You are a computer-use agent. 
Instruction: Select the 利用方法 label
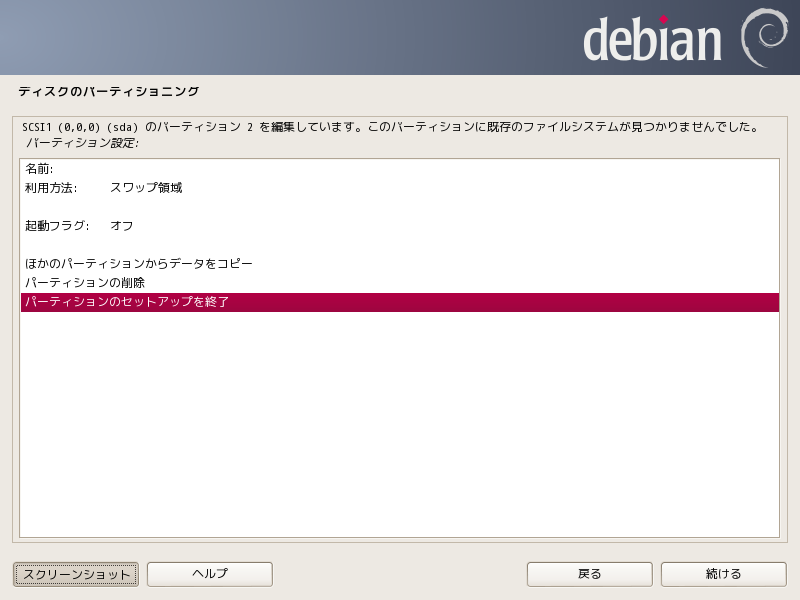pyautogui.click(x=51, y=188)
